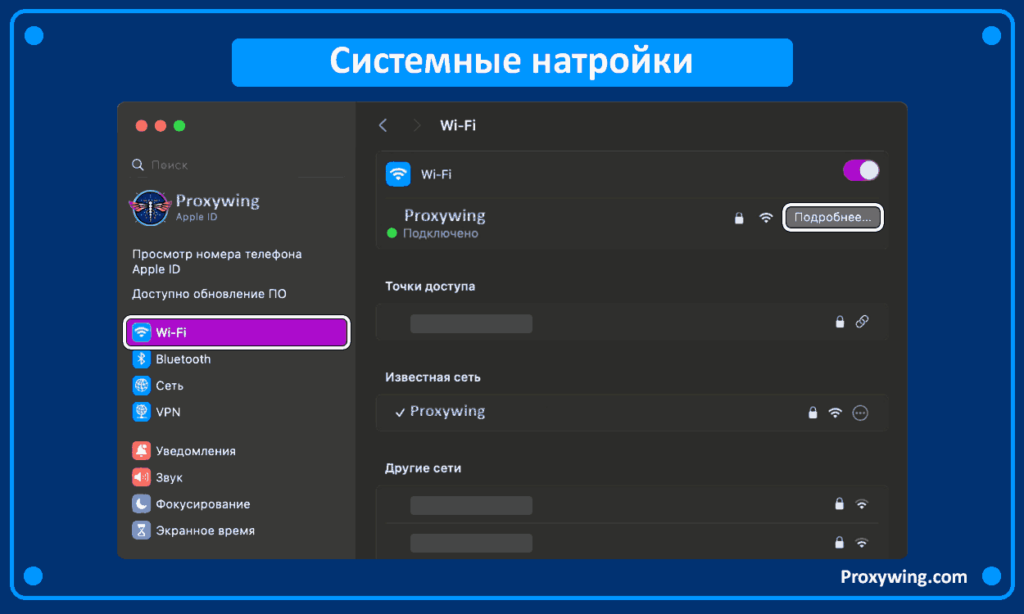The image size is (1024, 614).
Task: Click the hotspot link icon under Точки доступа
Action: click(862, 321)
